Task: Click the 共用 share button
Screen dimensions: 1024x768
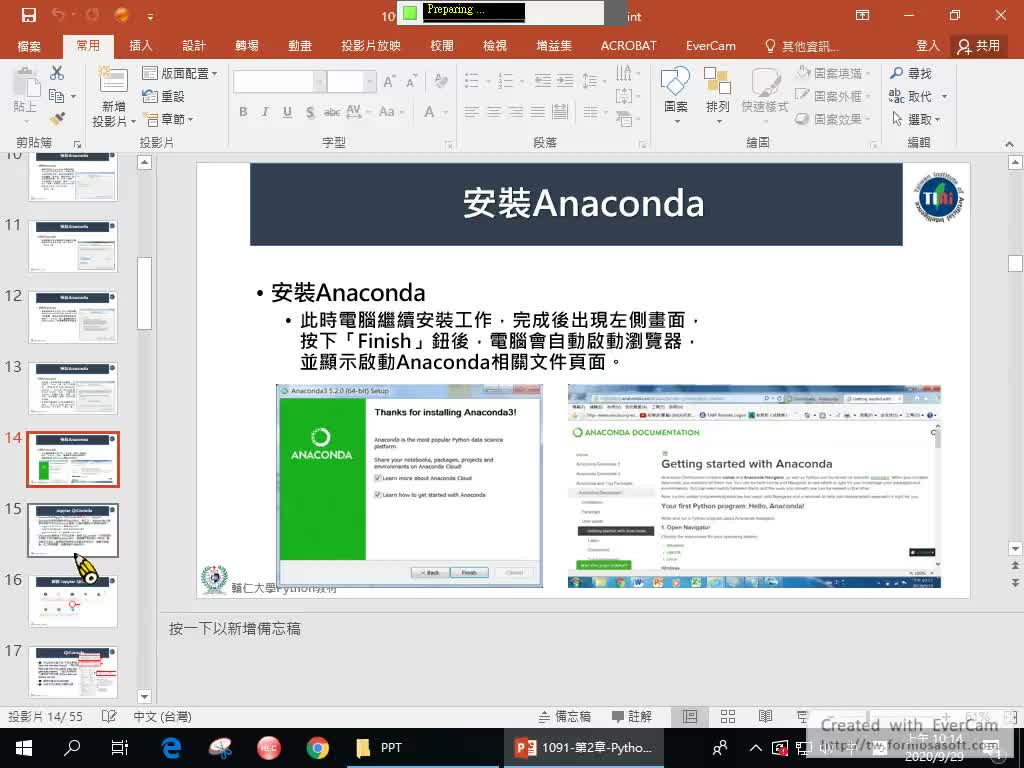Action: tap(978, 46)
